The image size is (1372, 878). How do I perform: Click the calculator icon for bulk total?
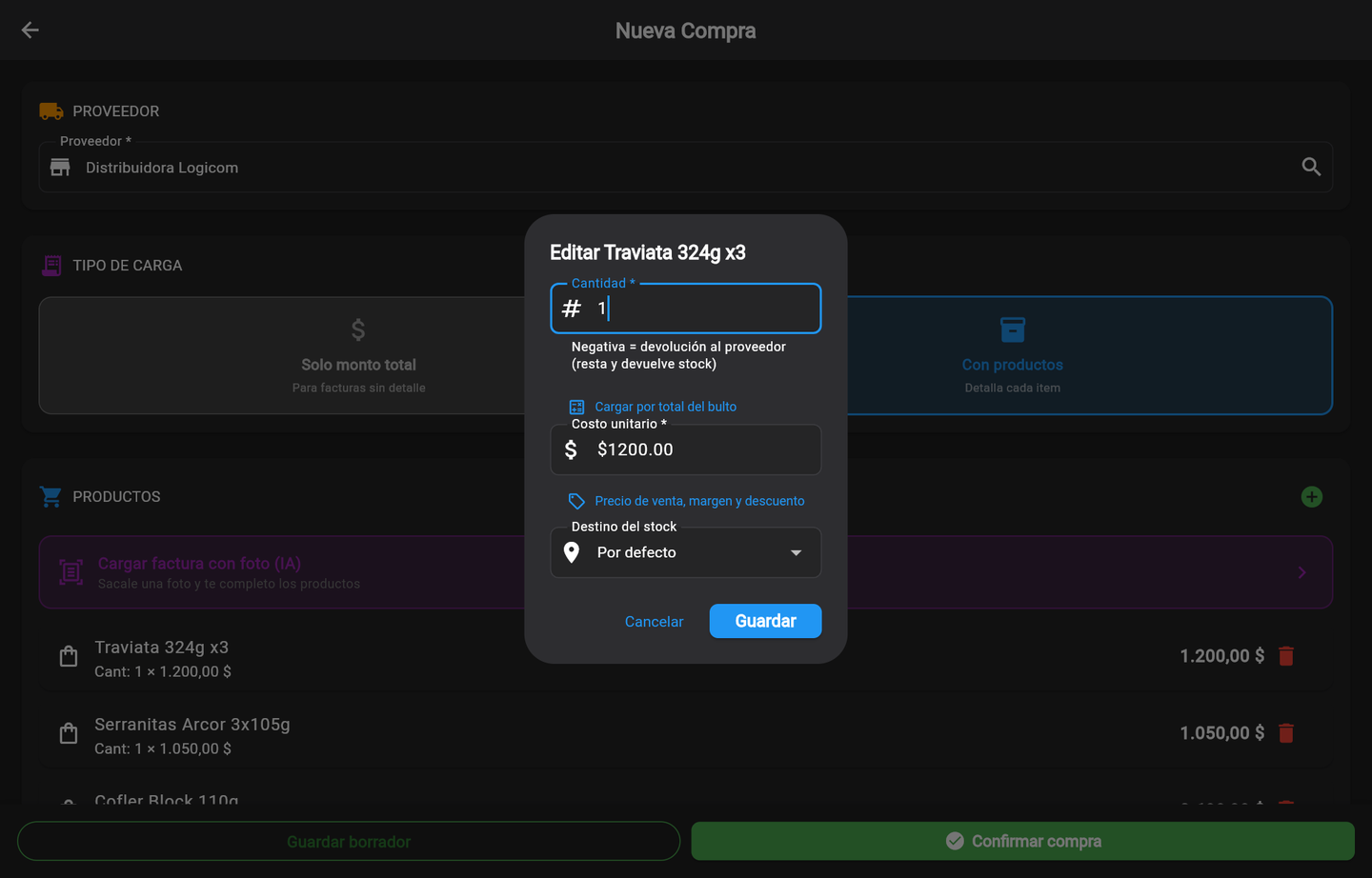[576, 408]
